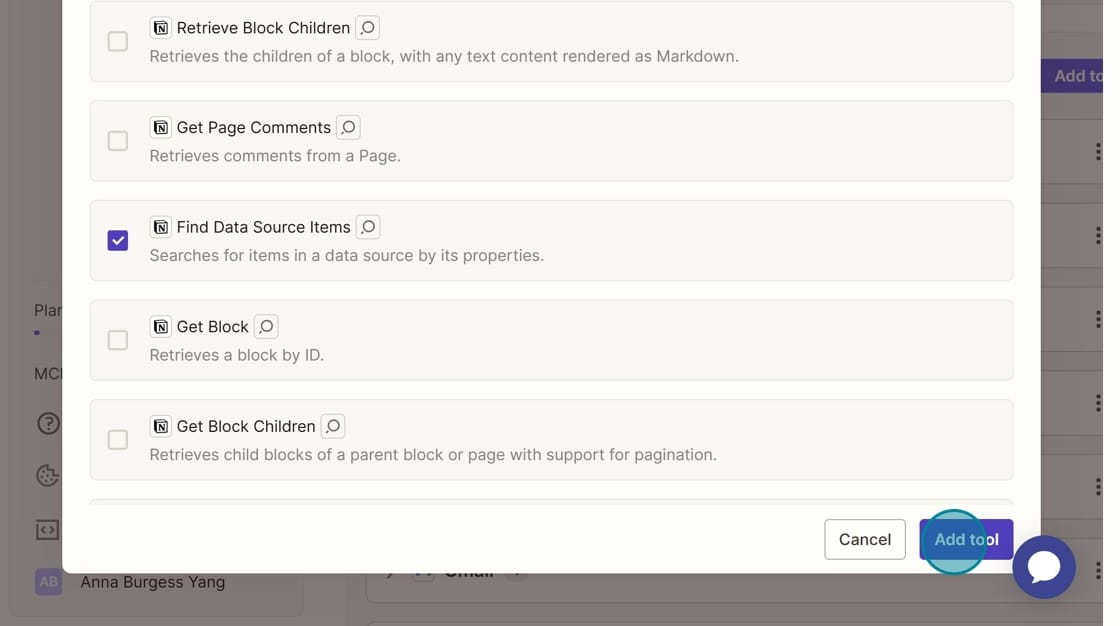This screenshot has width=1120, height=626.
Task: Check the Get Page Comments tool
Action: [118, 141]
